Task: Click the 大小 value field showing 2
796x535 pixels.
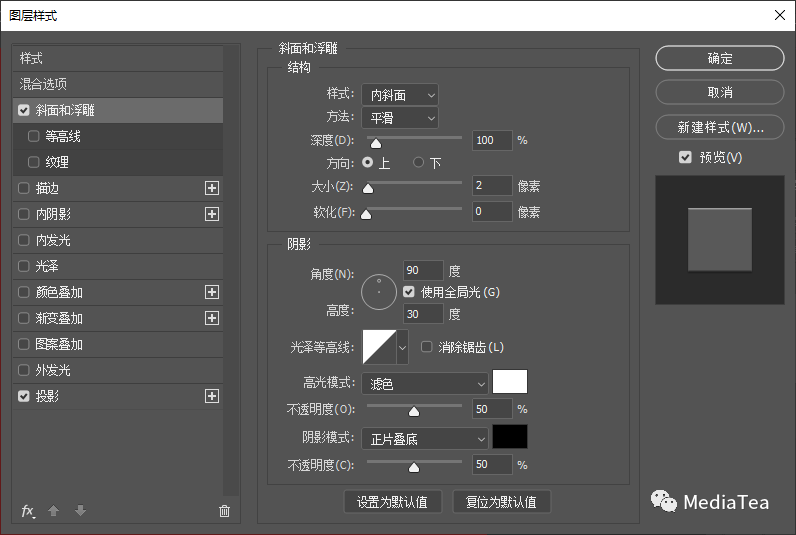Action: click(x=492, y=185)
